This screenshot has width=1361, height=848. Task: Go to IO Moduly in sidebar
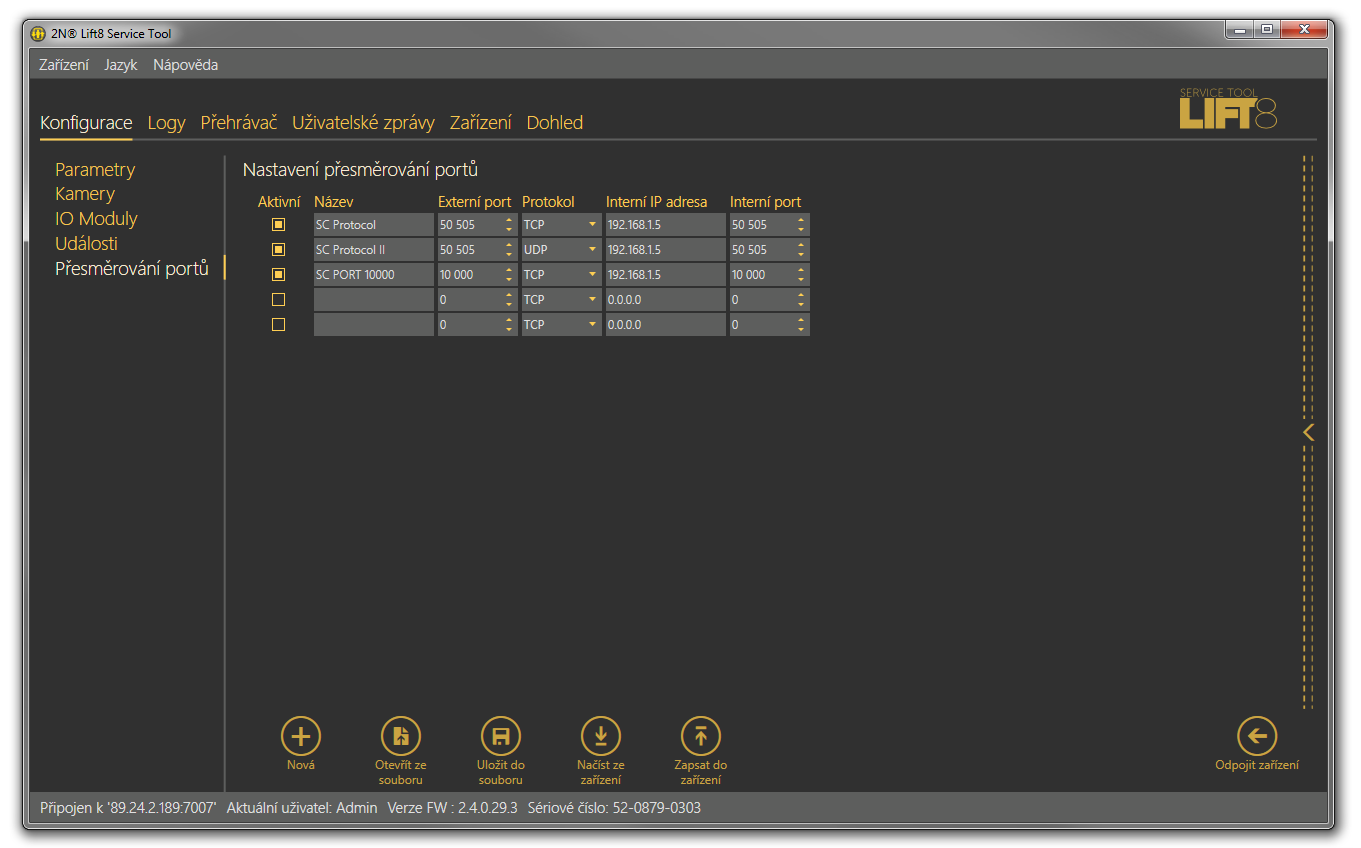[96, 219]
